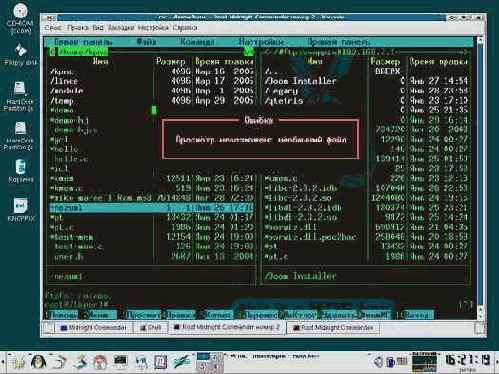Select Root Midnight Commander номер 2 tab

point(227,327)
